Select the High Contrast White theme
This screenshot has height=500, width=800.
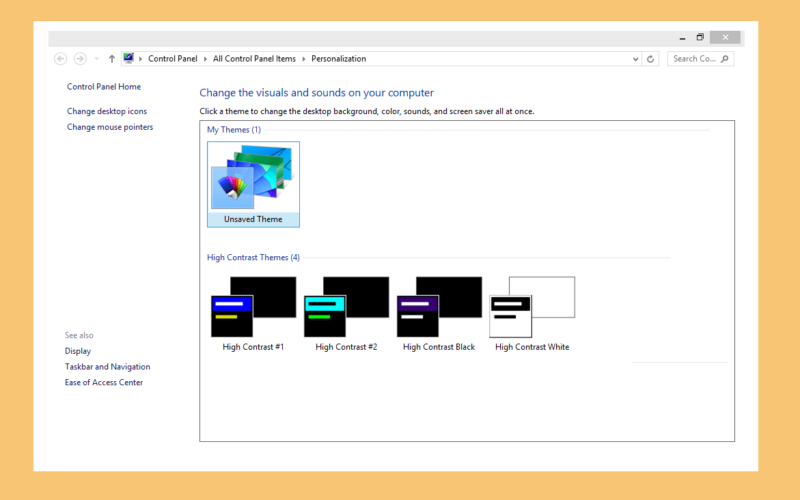532,314
